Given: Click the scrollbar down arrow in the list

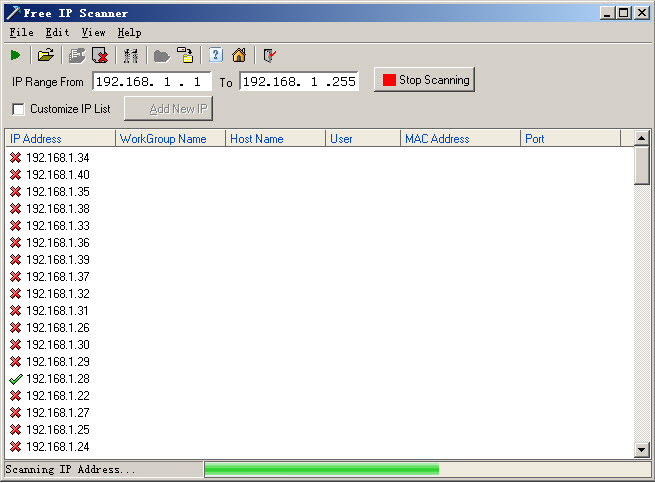Looking at the screenshot, I should point(642,450).
